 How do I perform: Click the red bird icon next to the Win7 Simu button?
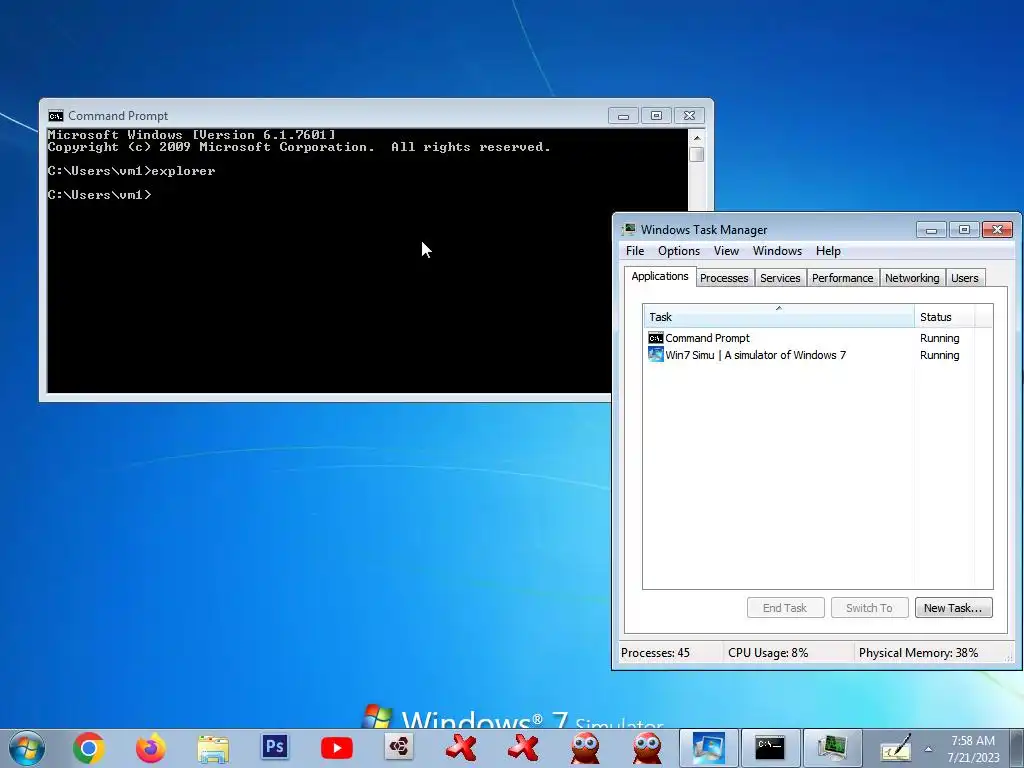pos(647,748)
